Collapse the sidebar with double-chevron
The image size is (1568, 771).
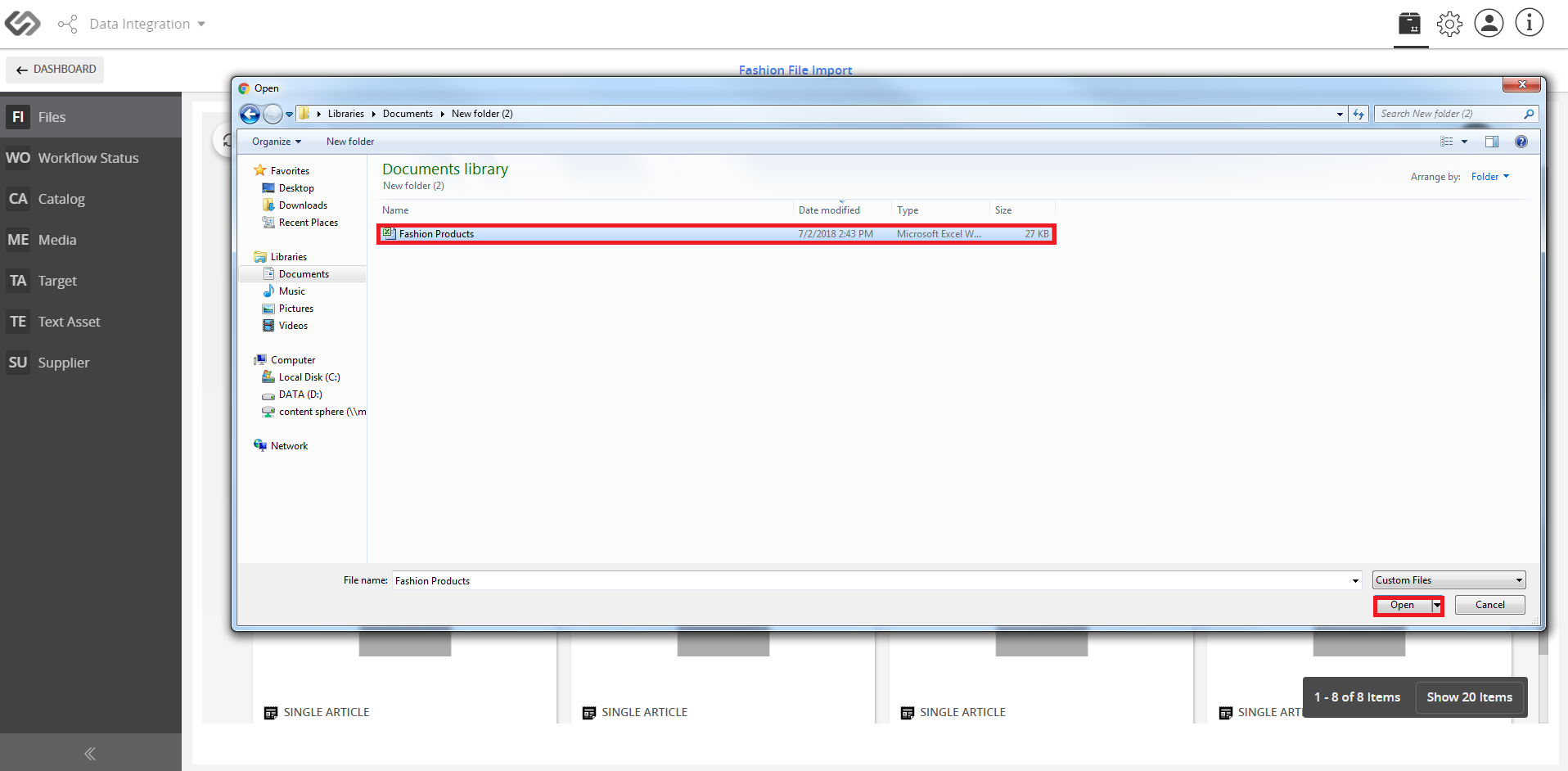[90, 753]
